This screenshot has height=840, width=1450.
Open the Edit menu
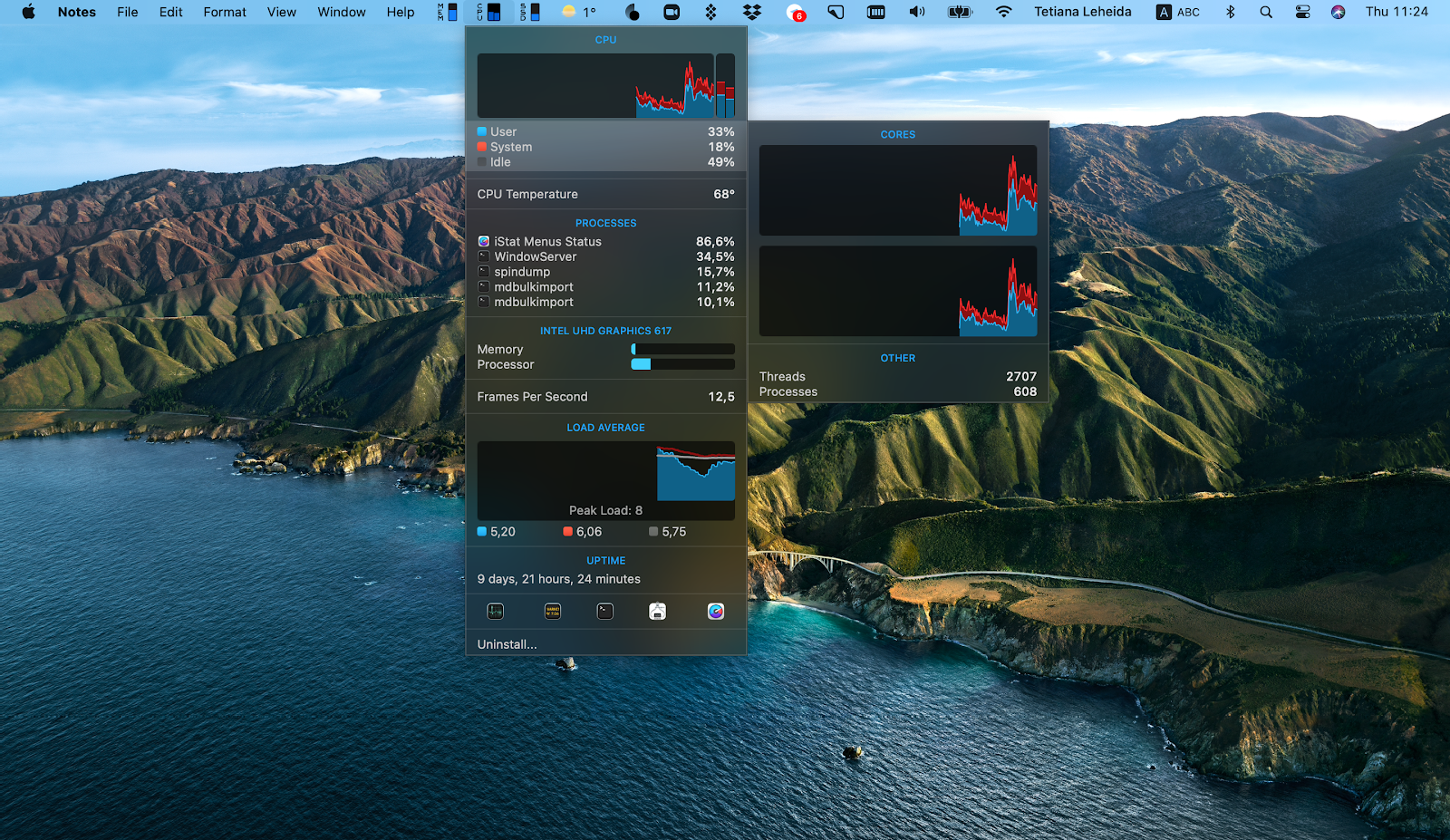tap(171, 12)
